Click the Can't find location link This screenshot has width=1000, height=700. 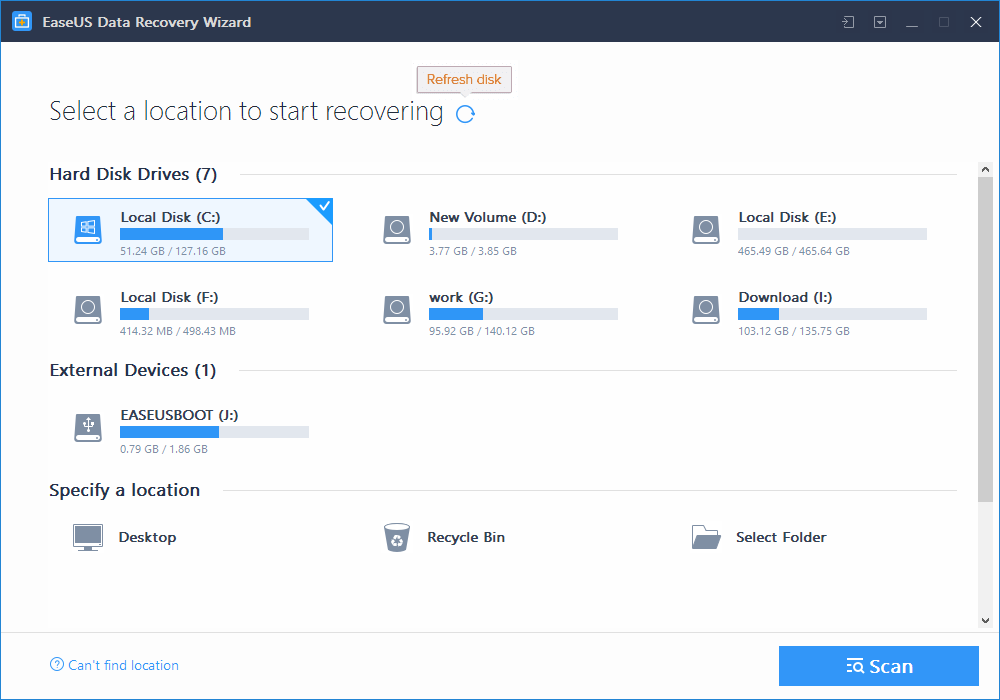click(x=113, y=665)
